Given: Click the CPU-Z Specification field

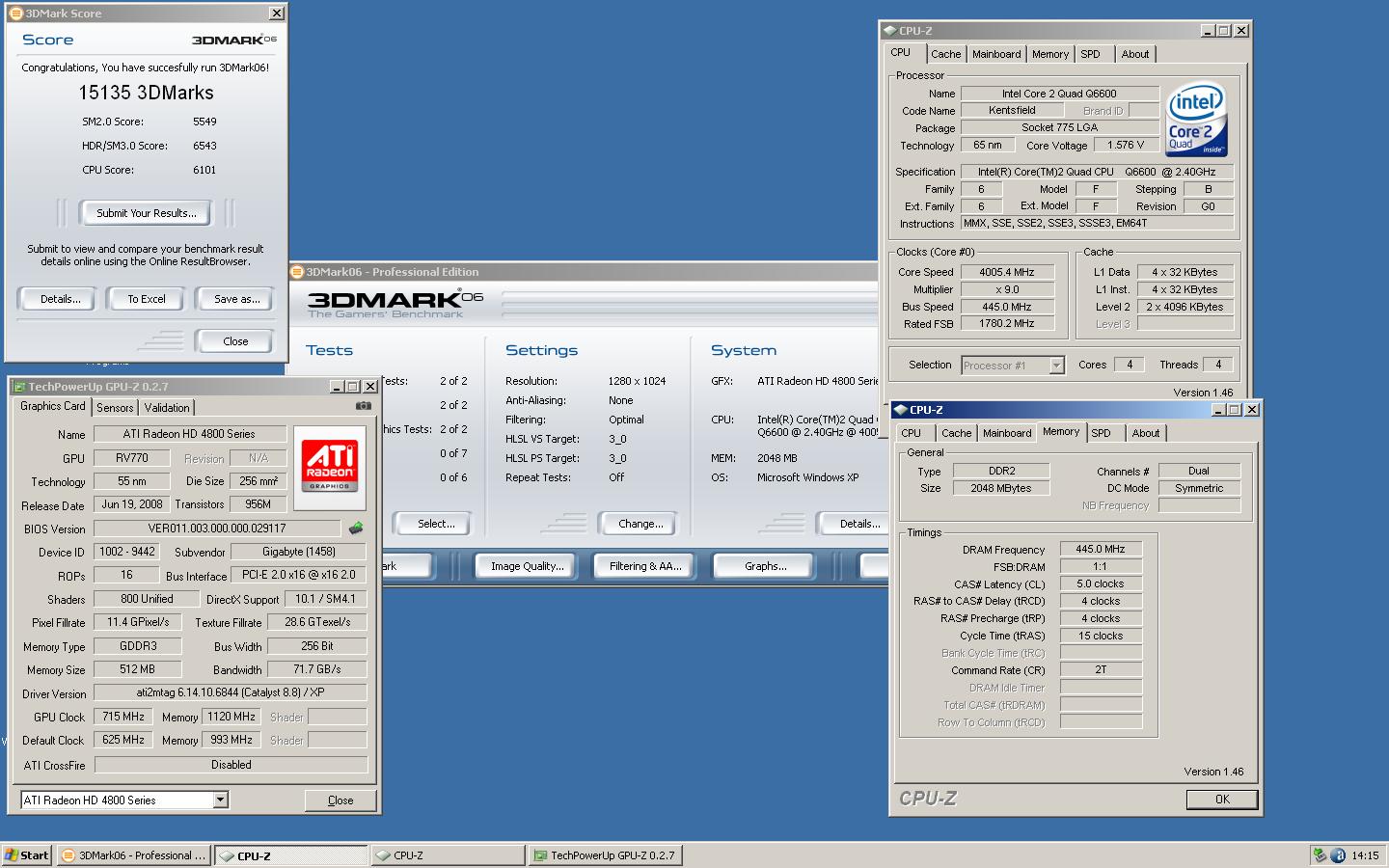Looking at the screenshot, I should [x=1097, y=172].
